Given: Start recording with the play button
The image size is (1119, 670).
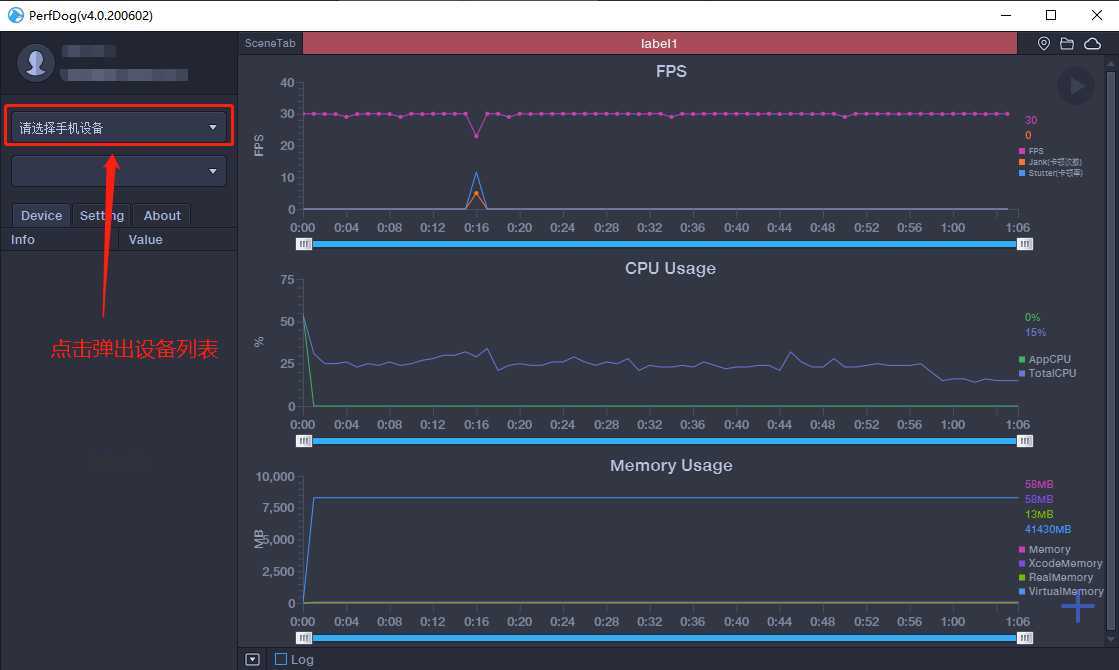Looking at the screenshot, I should [1075, 86].
